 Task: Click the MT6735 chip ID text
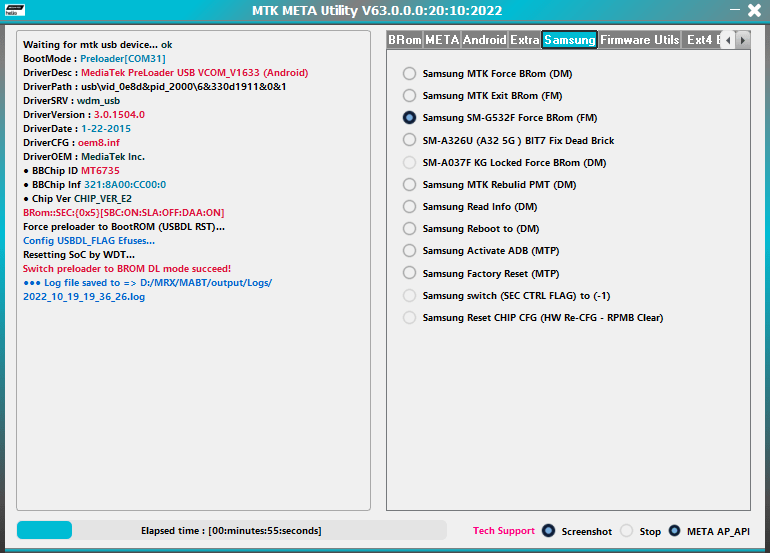tap(100, 170)
